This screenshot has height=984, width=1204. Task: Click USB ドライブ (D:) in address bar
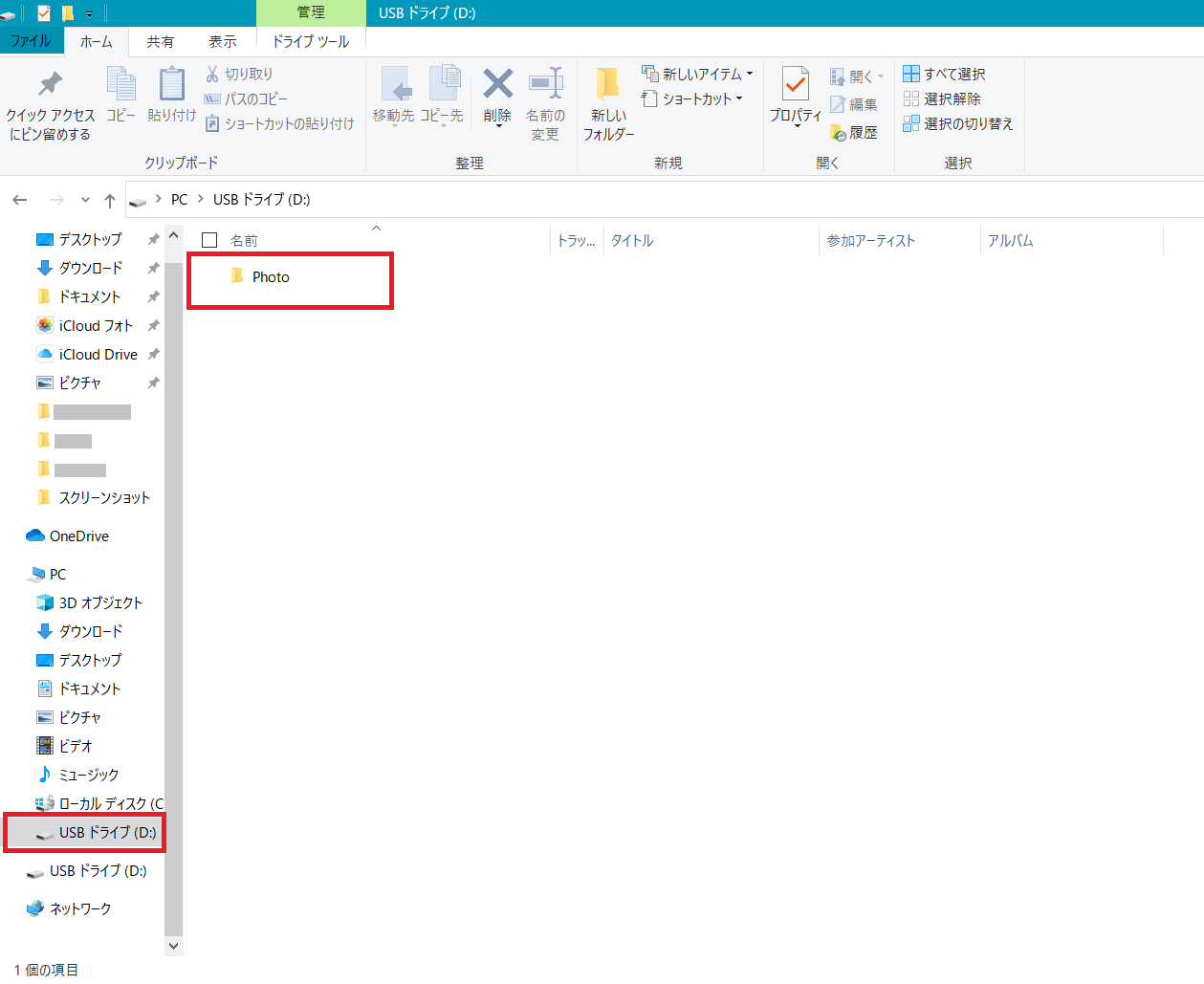pyautogui.click(x=261, y=199)
